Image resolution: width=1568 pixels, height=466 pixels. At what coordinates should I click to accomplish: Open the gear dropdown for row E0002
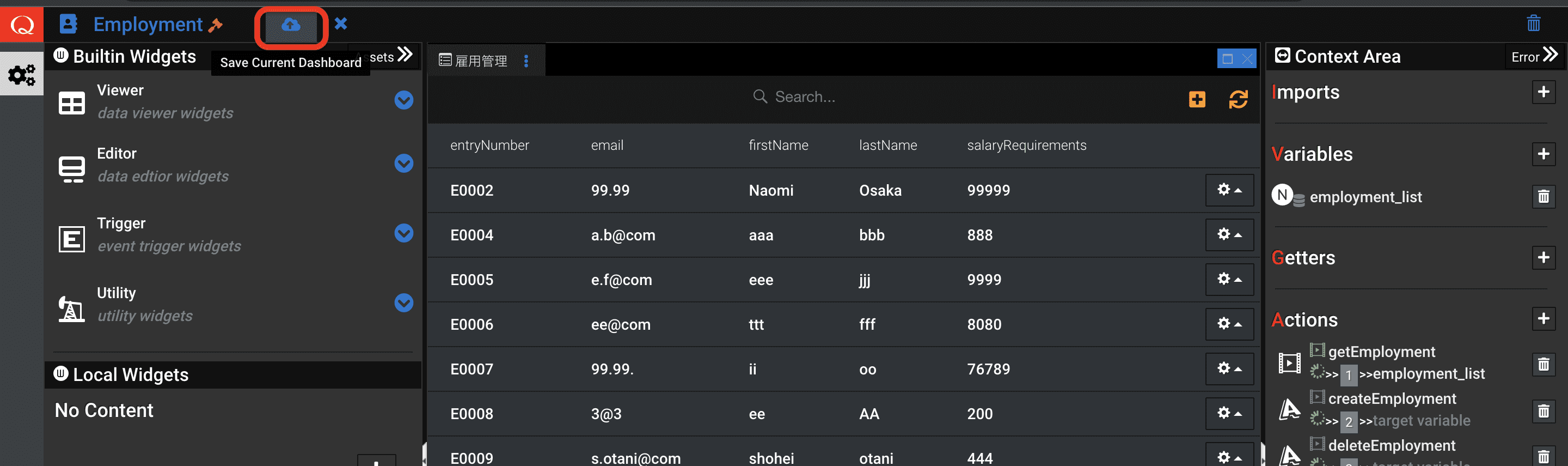pyautogui.click(x=1229, y=190)
